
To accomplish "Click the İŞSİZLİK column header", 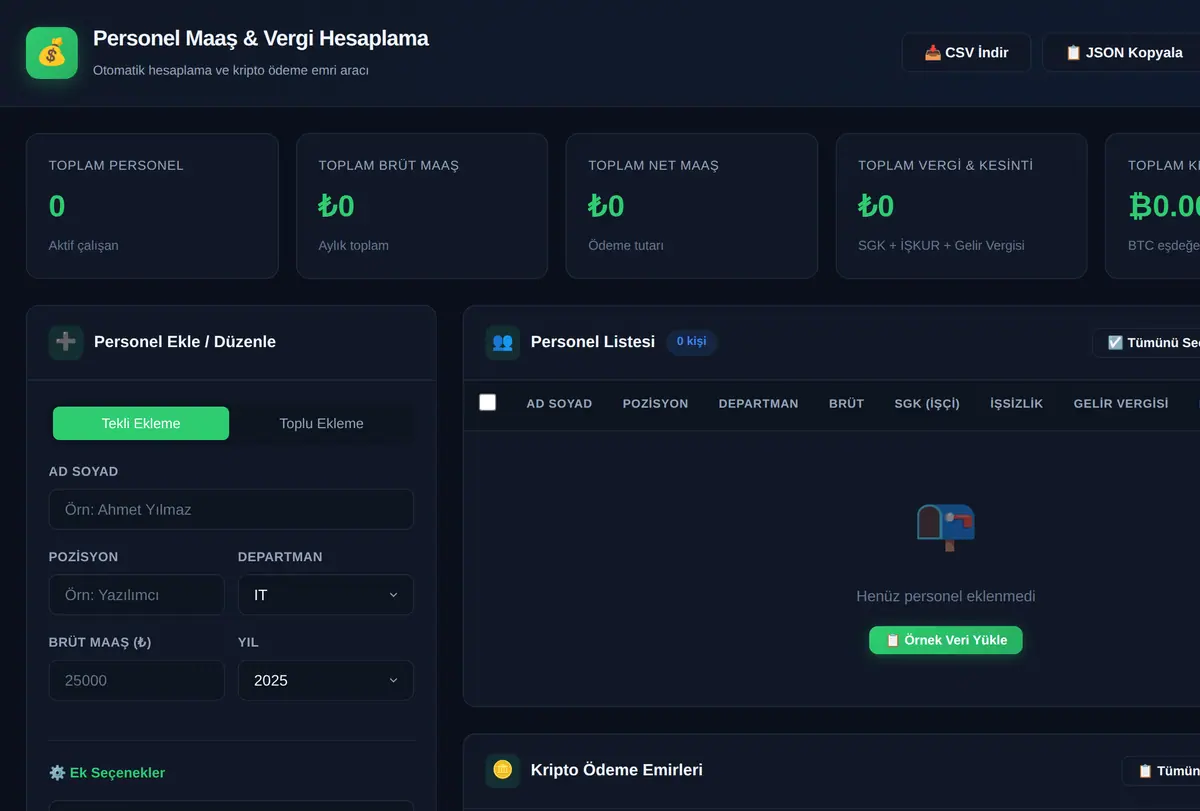I will [1017, 403].
